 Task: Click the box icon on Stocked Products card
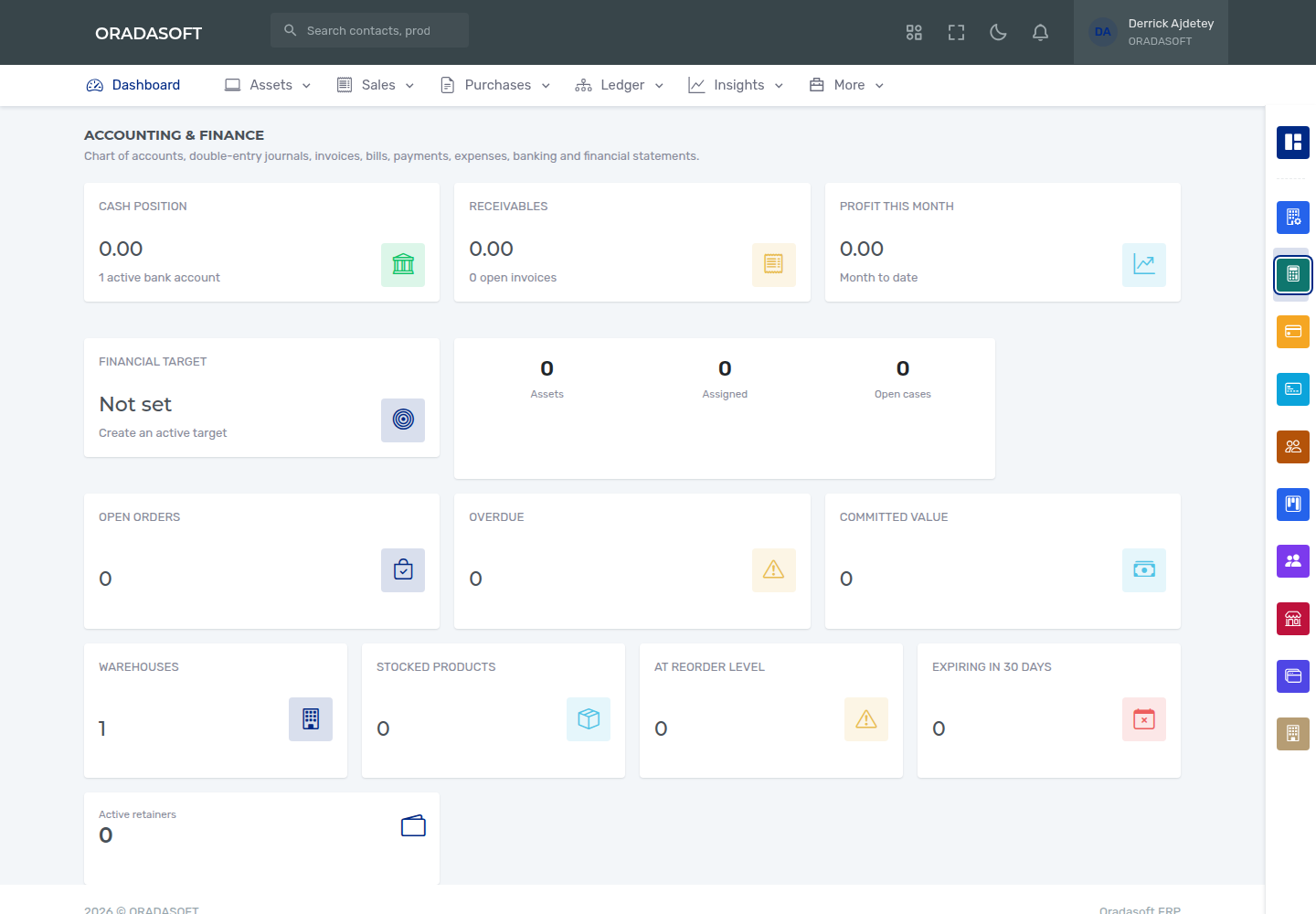tap(589, 719)
